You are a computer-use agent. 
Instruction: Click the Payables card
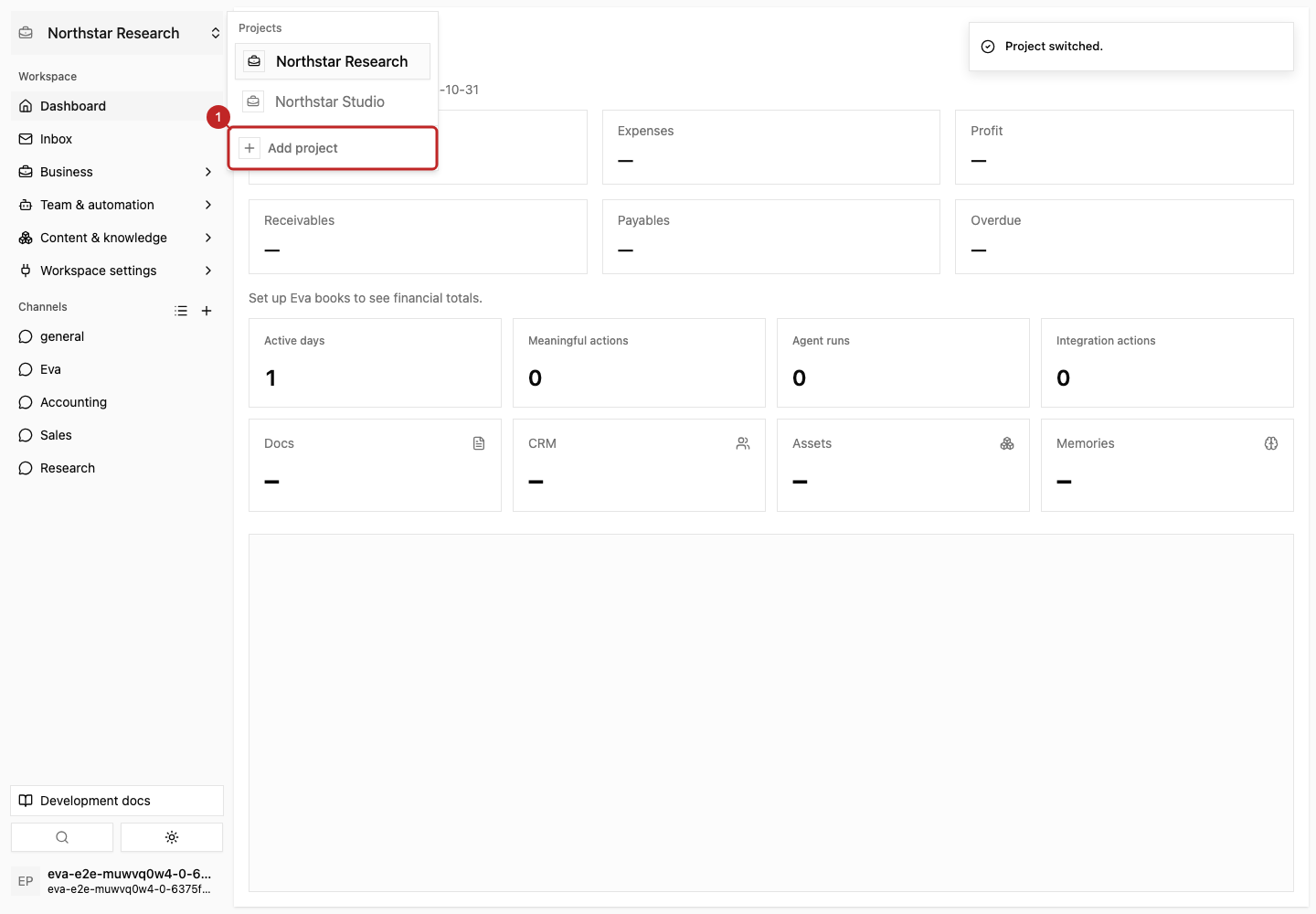tap(771, 237)
